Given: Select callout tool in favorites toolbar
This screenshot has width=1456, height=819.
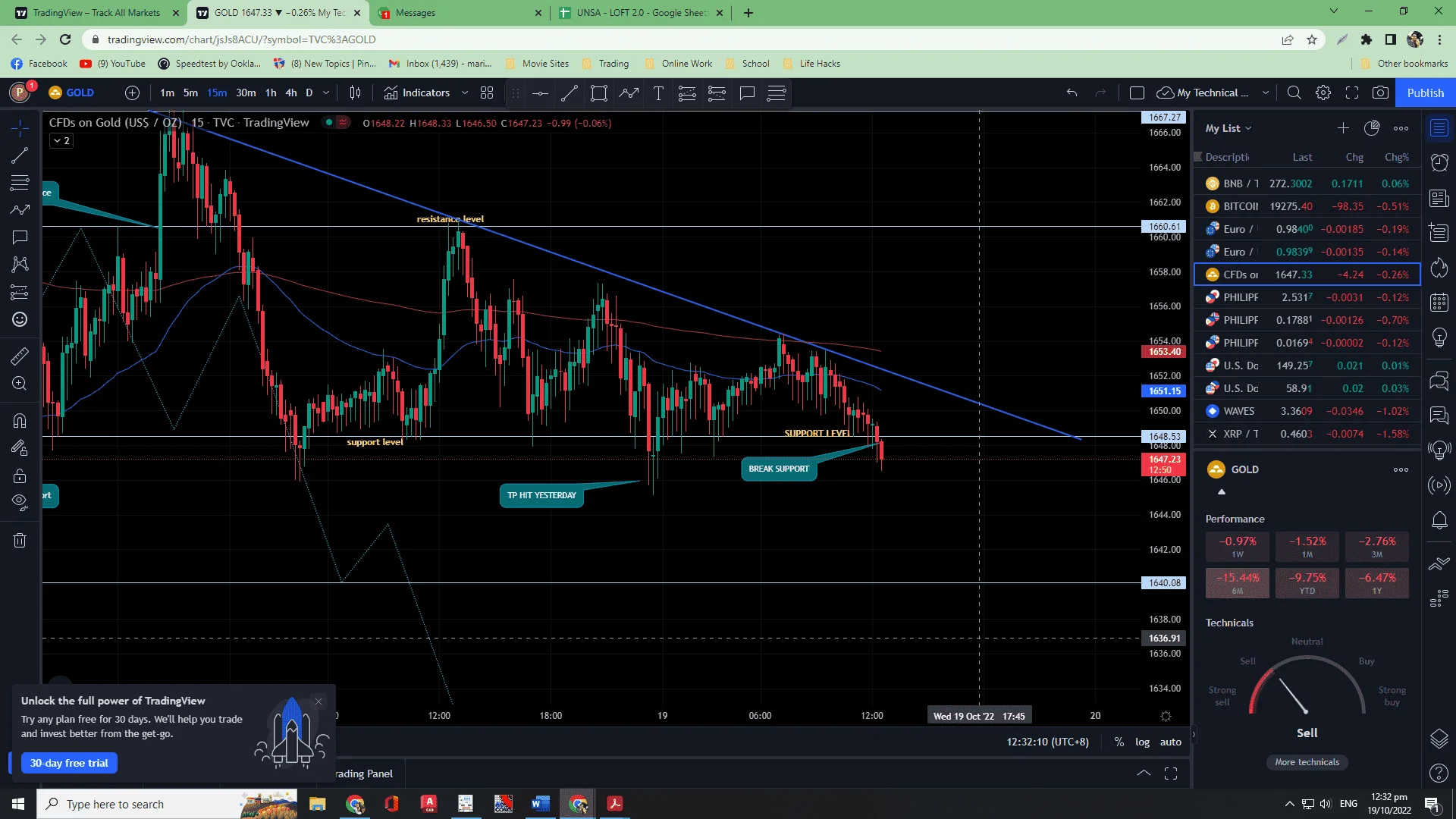Looking at the screenshot, I should point(747,93).
